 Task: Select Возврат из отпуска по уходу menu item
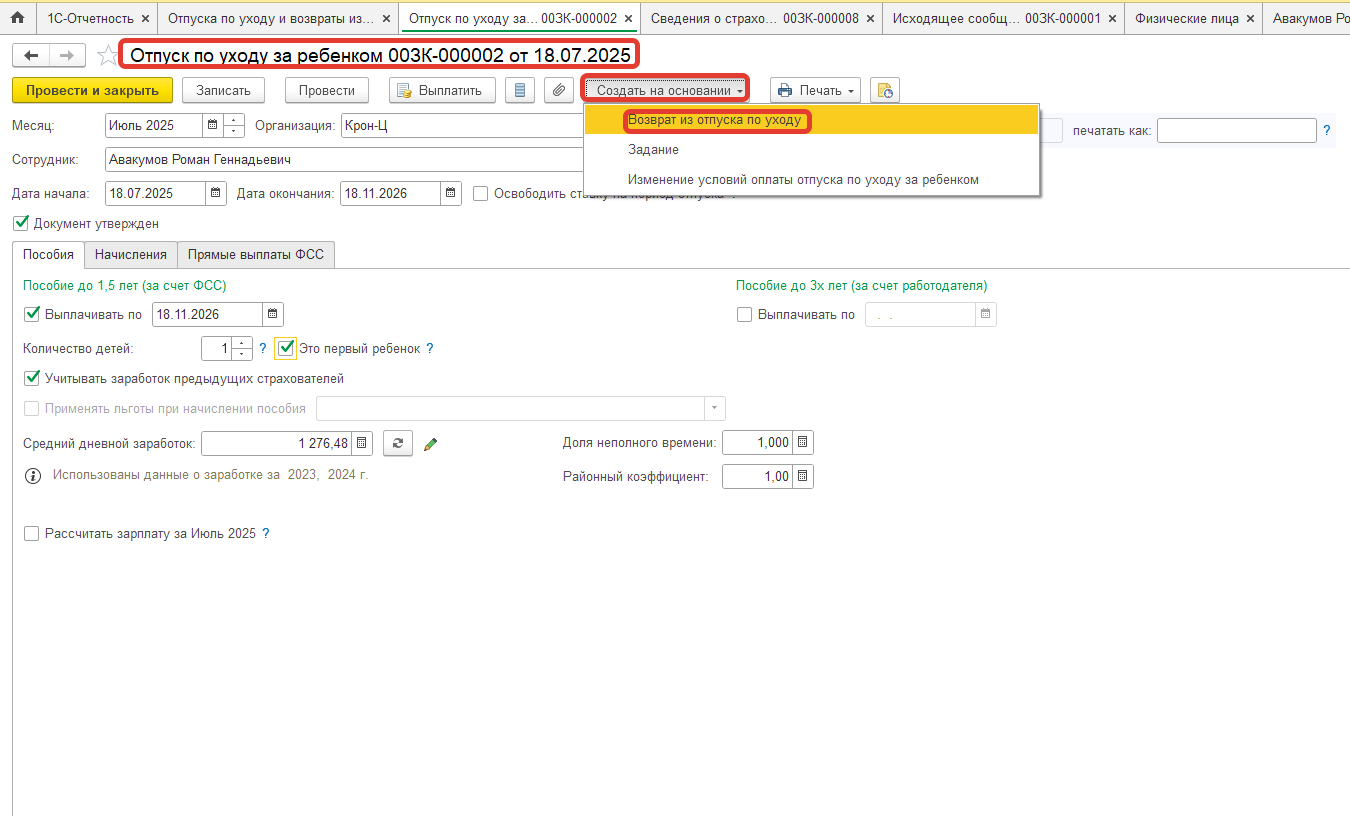click(x=714, y=120)
